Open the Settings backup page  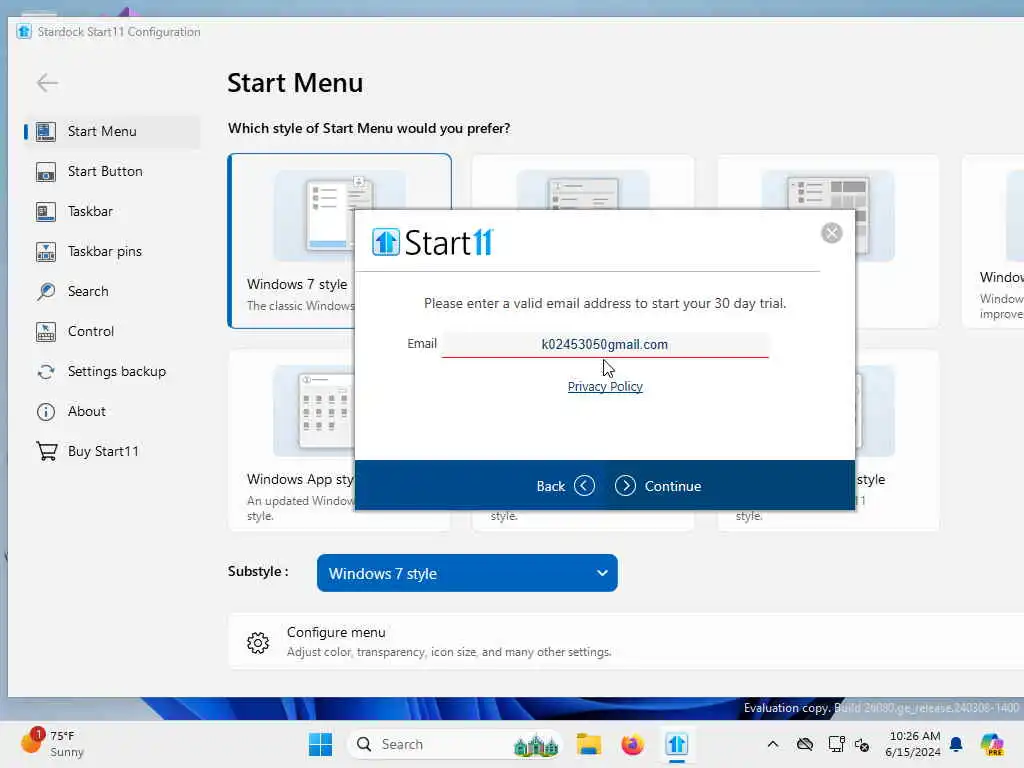point(112,372)
